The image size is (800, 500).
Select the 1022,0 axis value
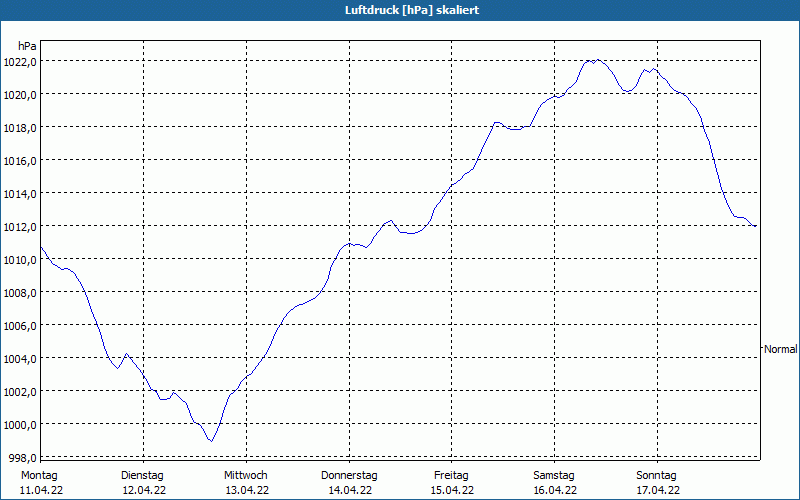click(x=20, y=62)
